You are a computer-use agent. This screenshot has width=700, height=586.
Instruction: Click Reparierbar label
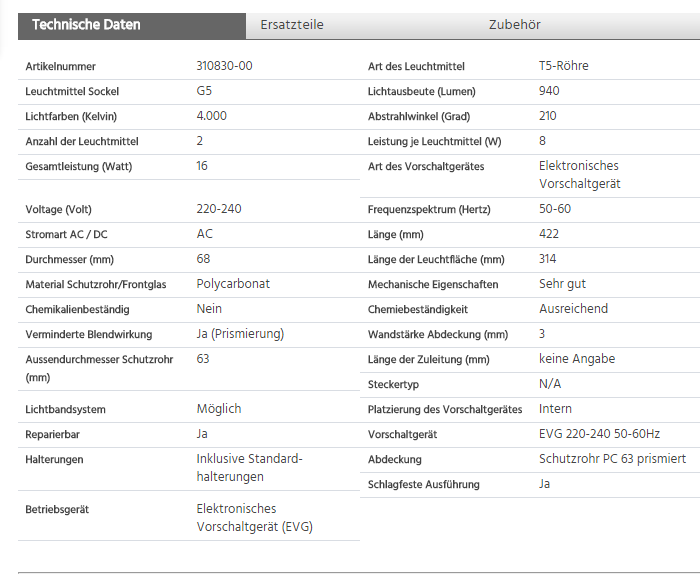53,434
